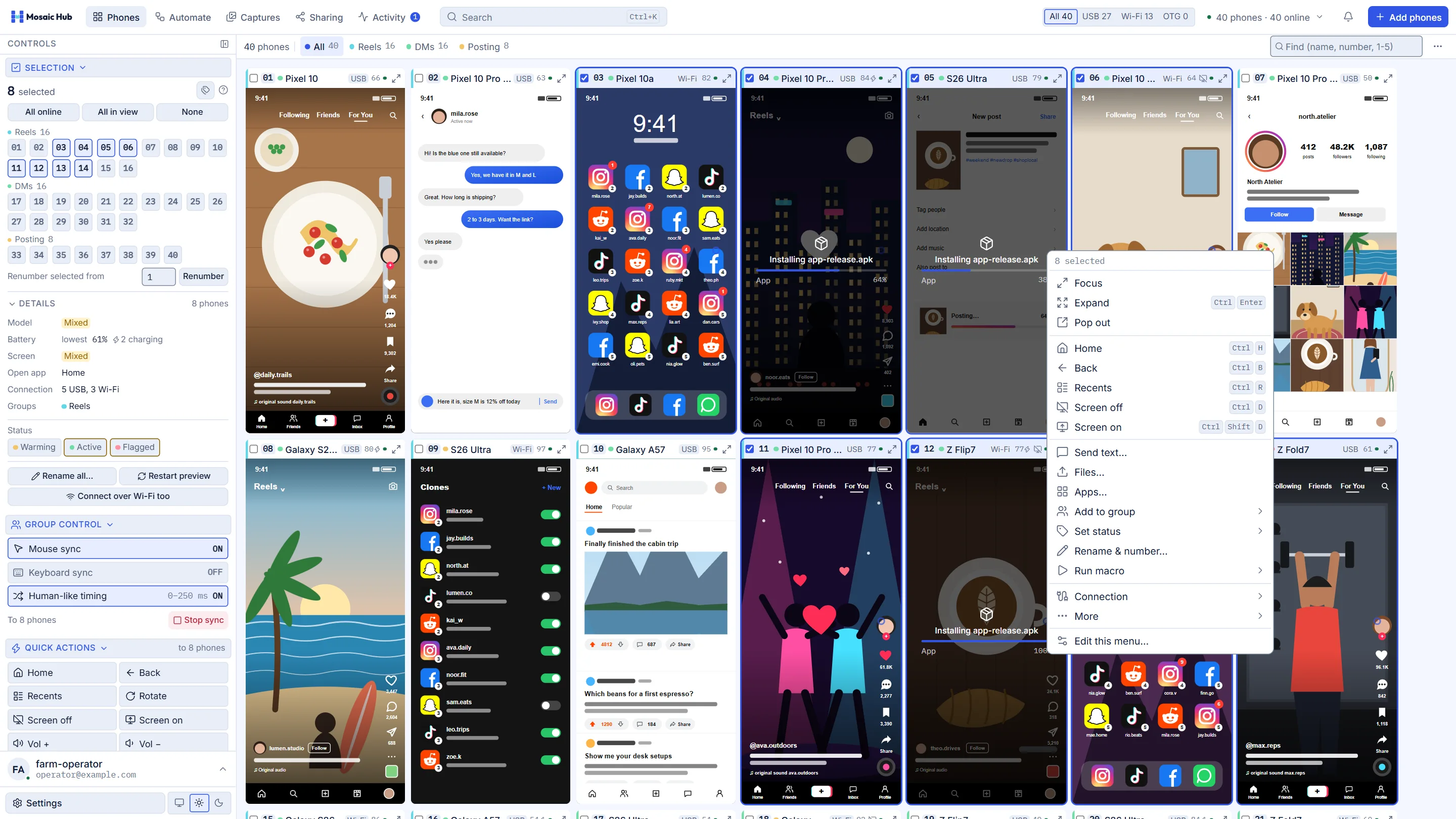
Task: Collapse the GROUP CONTROL section
Action: click(x=118, y=525)
